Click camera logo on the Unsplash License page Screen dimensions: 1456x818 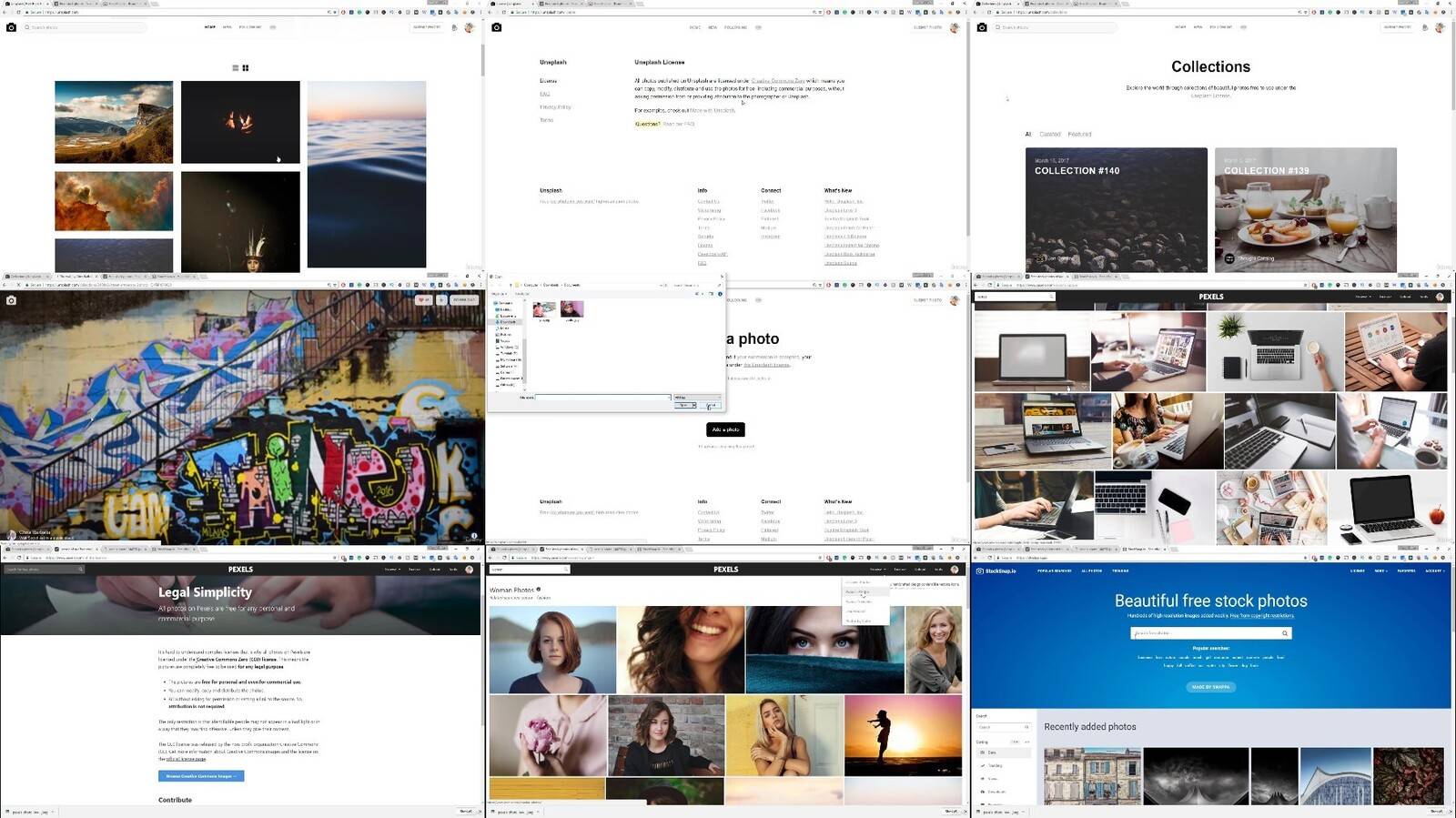(x=497, y=27)
